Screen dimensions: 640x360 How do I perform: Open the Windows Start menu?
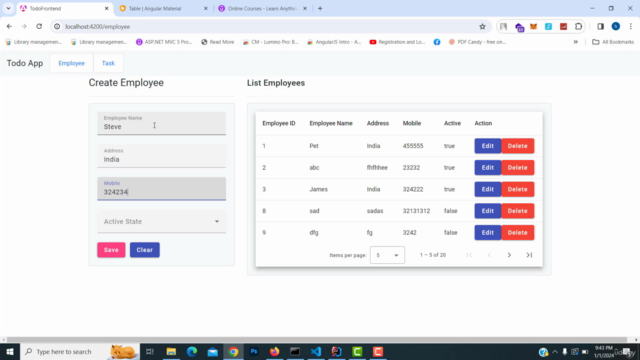[x=9, y=351]
